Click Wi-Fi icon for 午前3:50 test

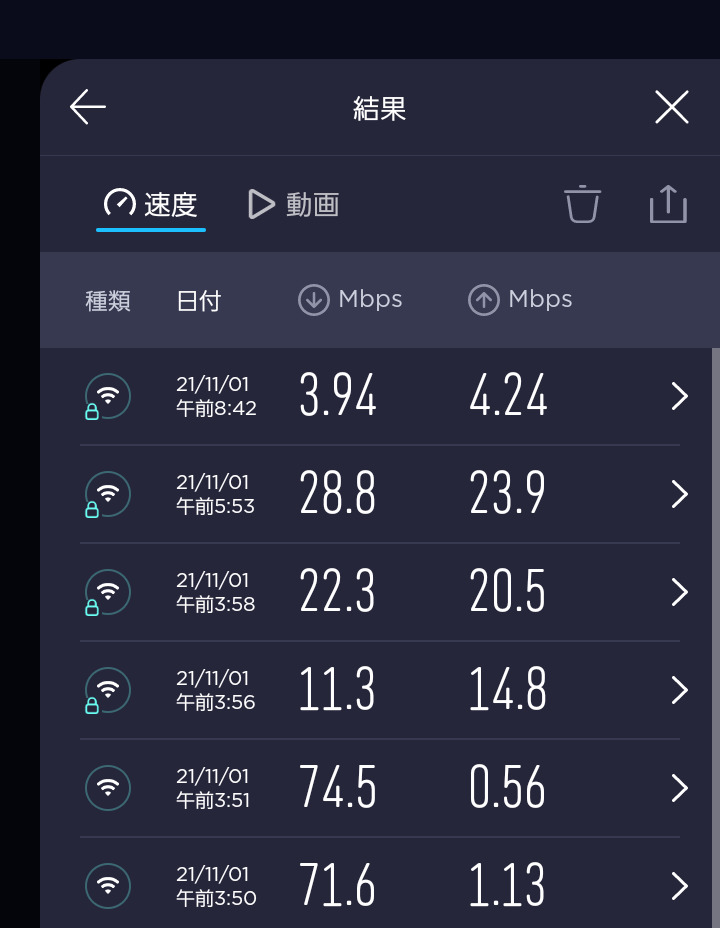pos(108,885)
